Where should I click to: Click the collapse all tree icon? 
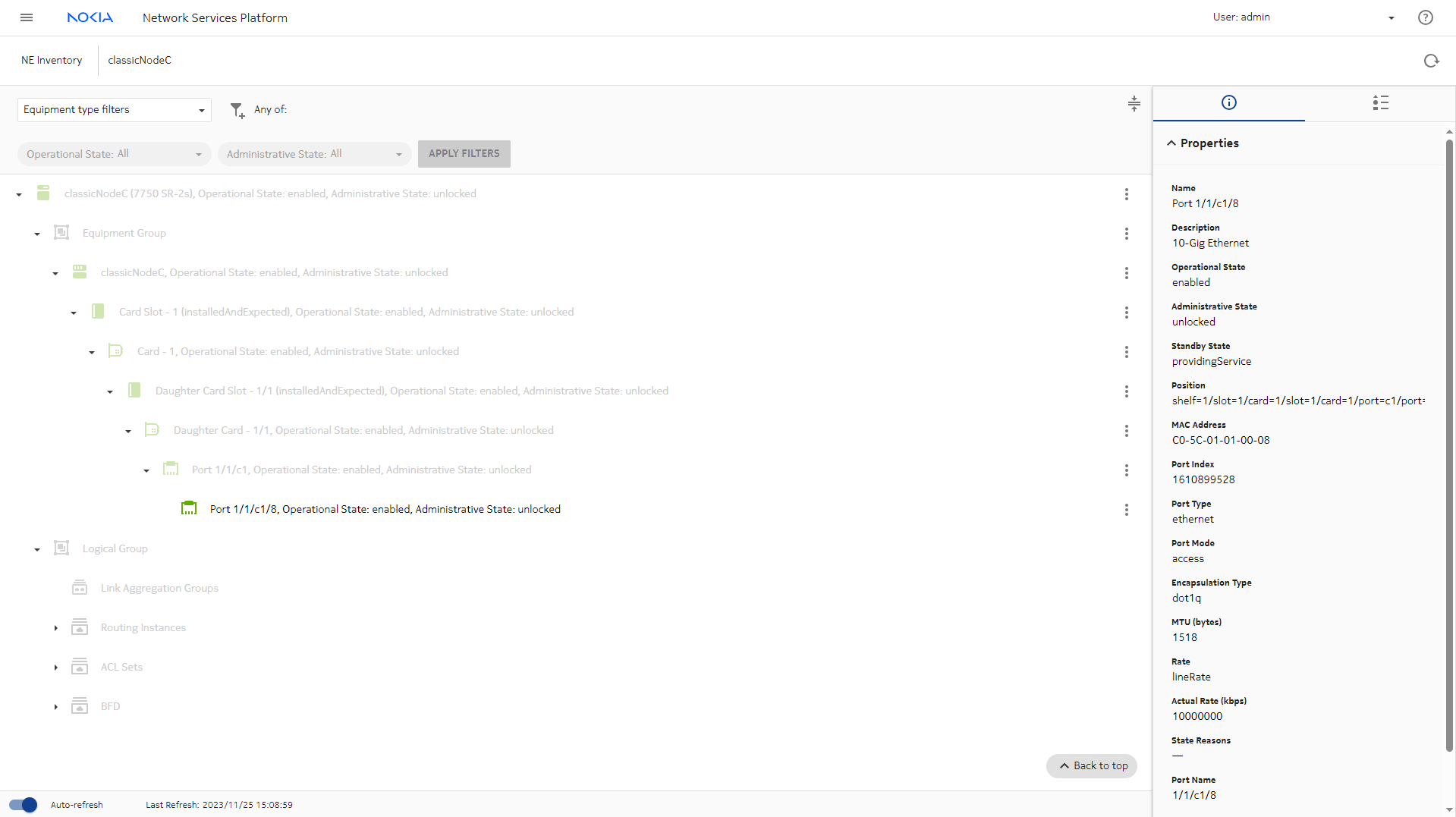click(1134, 104)
